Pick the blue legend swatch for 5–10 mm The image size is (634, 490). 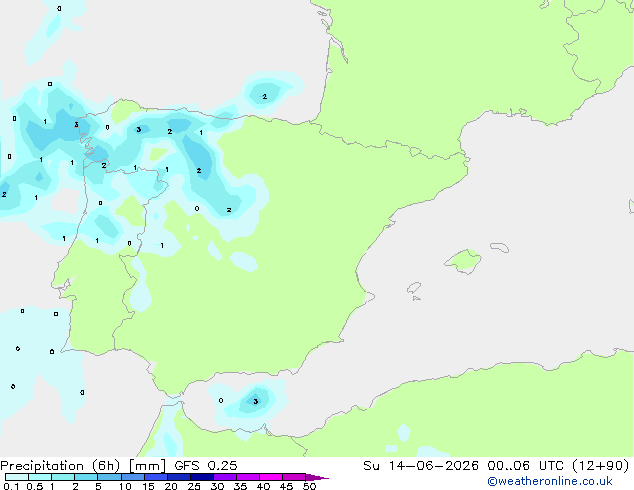coord(109,477)
